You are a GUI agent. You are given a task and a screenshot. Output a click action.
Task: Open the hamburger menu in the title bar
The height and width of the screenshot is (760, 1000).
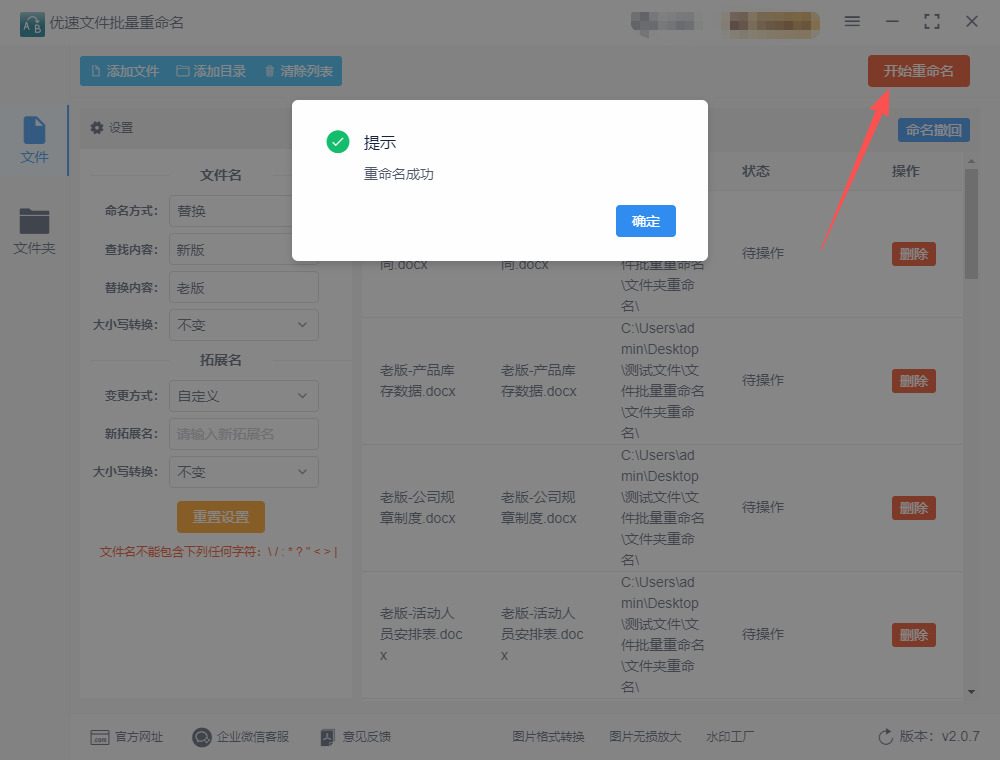[x=852, y=21]
